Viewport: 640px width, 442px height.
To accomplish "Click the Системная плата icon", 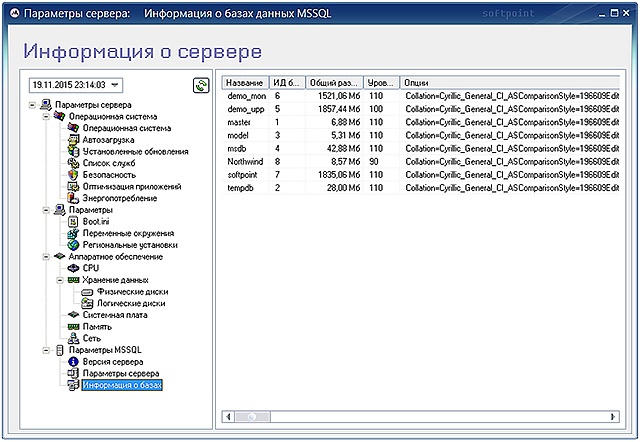I will point(73,315).
